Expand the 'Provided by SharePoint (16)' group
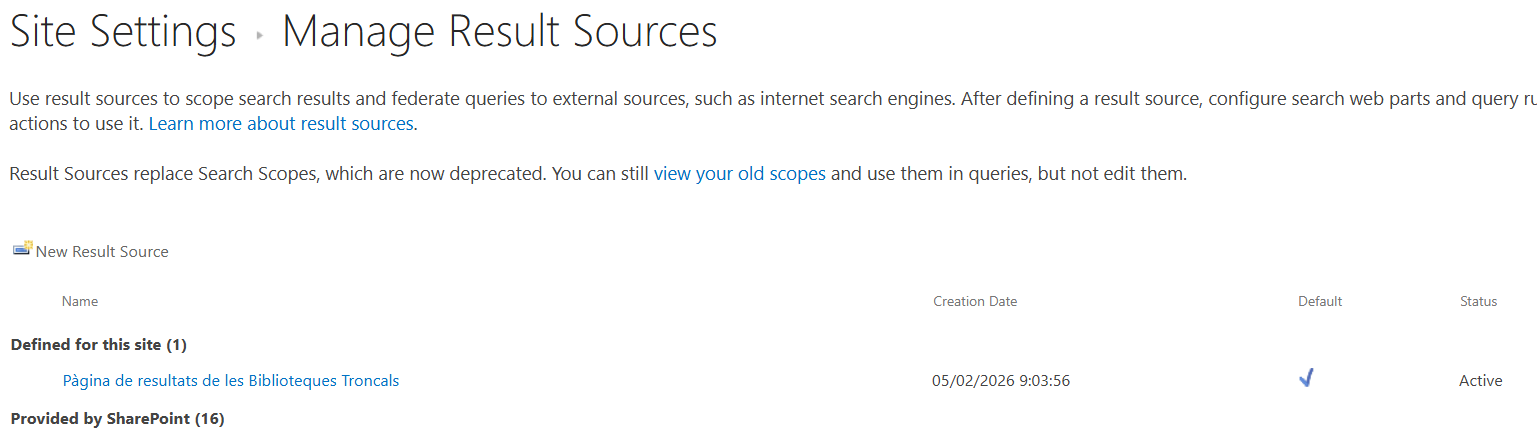 (117, 419)
